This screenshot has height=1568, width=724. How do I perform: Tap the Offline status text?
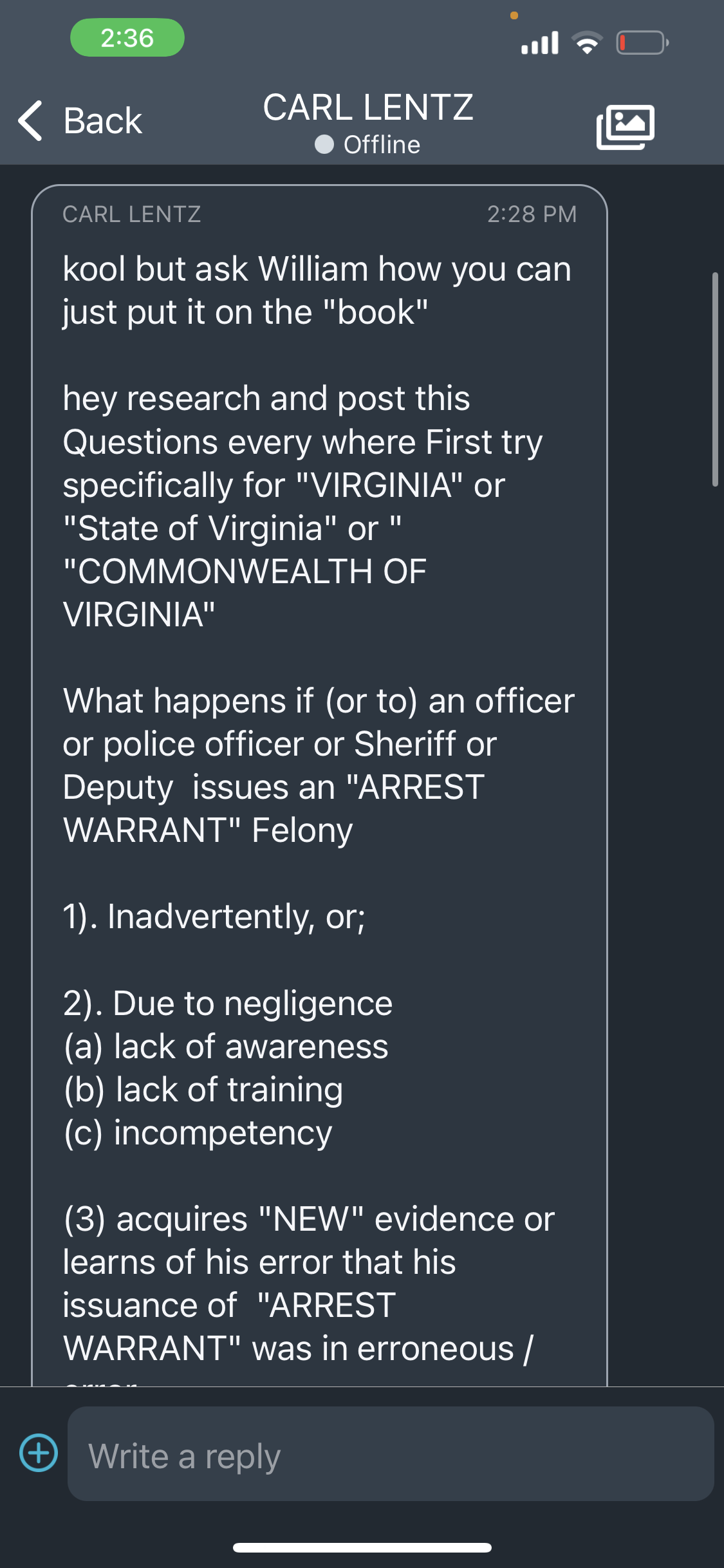click(x=382, y=145)
